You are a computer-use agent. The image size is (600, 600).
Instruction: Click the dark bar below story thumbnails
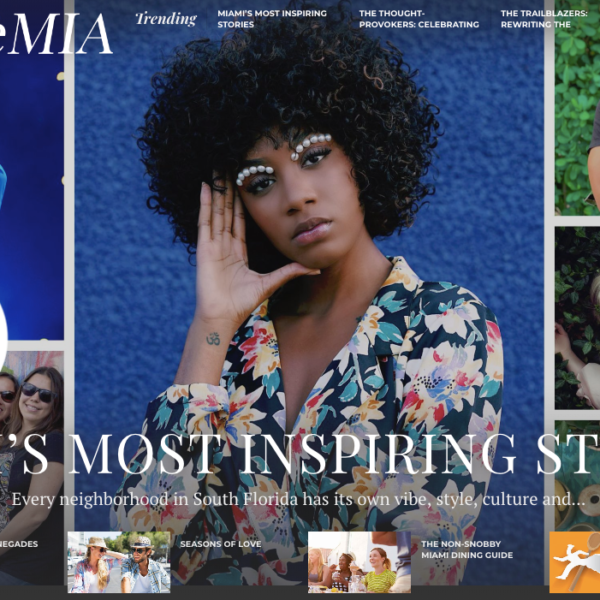pyautogui.click(x=300, y=593)
